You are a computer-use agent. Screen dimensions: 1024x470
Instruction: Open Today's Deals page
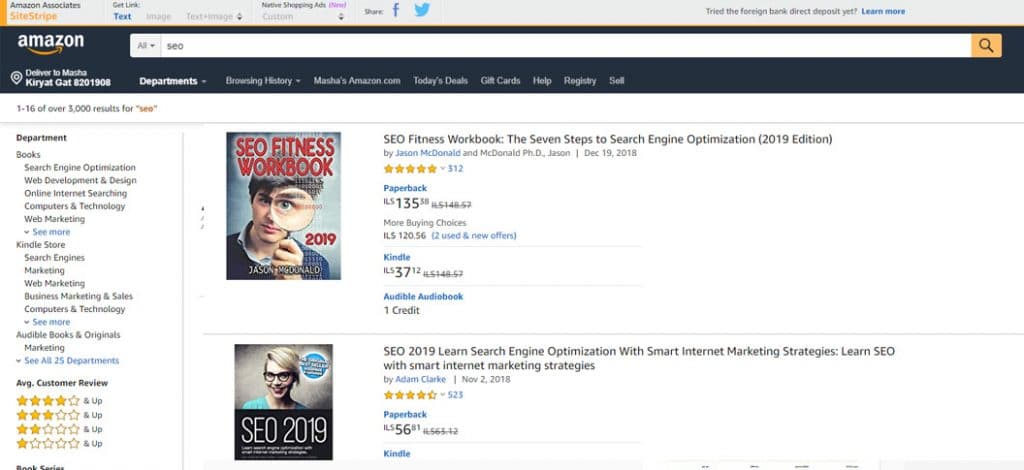tap(440, 81)
